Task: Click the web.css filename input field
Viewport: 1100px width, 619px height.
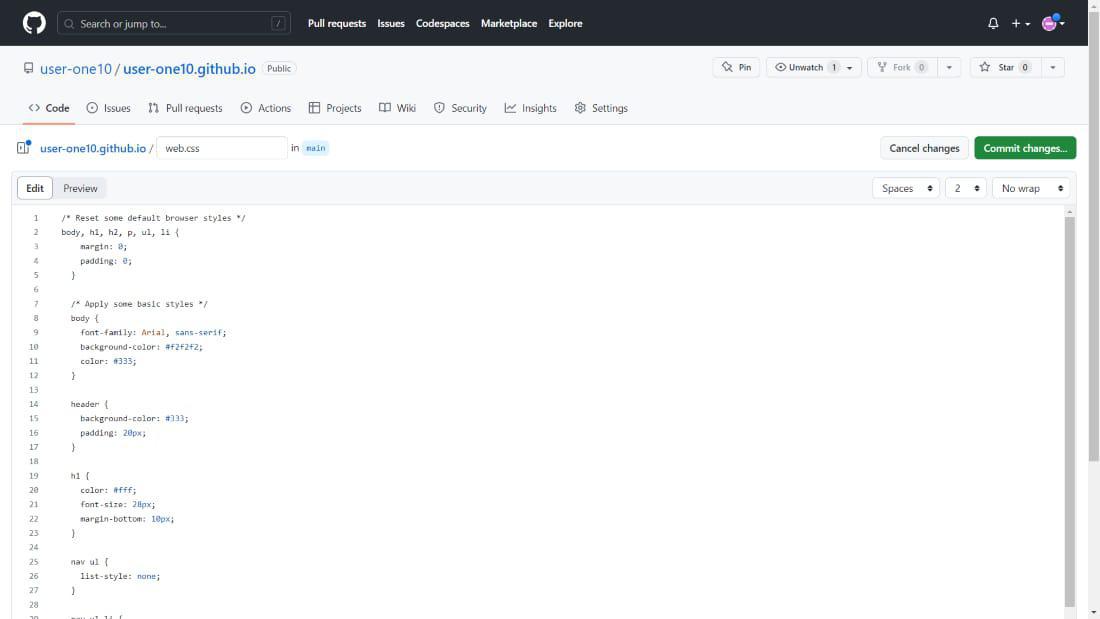Action: tap(221, 146)
